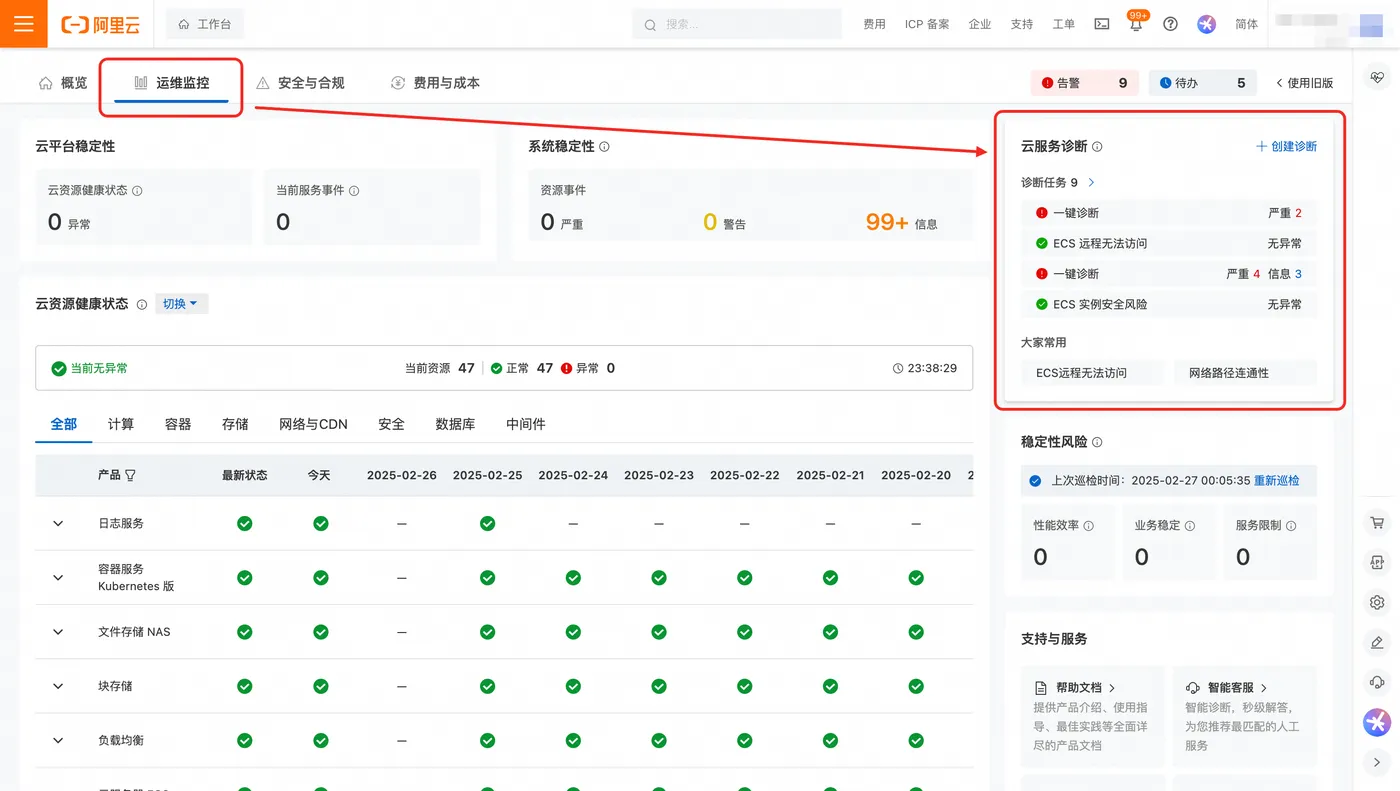Open the settings gear in right sidebar

click(1377, 602)
